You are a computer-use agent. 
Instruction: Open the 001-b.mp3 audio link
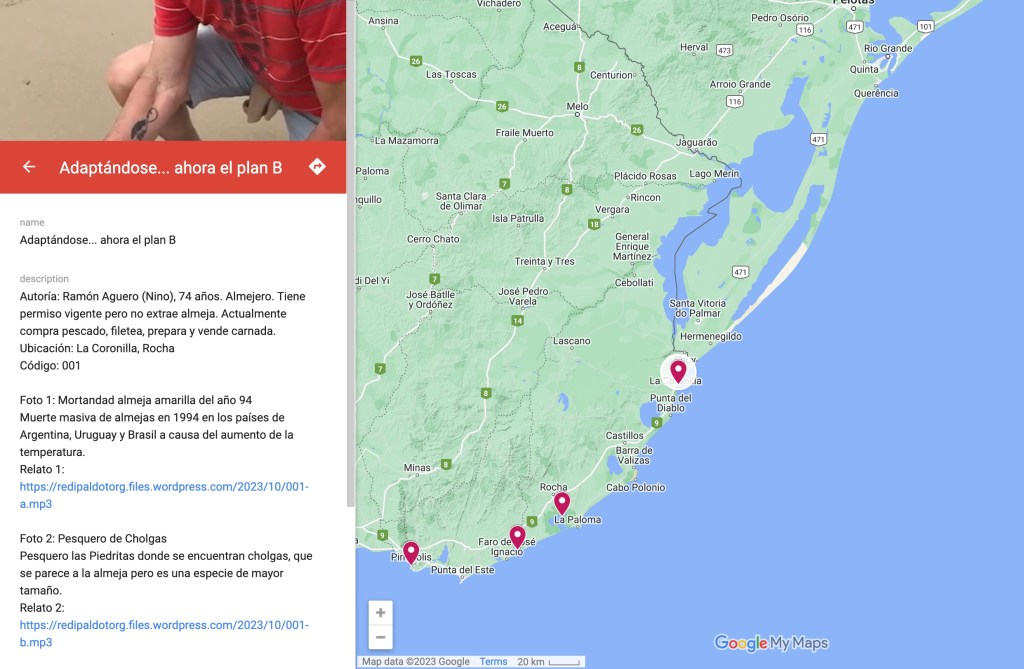164,634
